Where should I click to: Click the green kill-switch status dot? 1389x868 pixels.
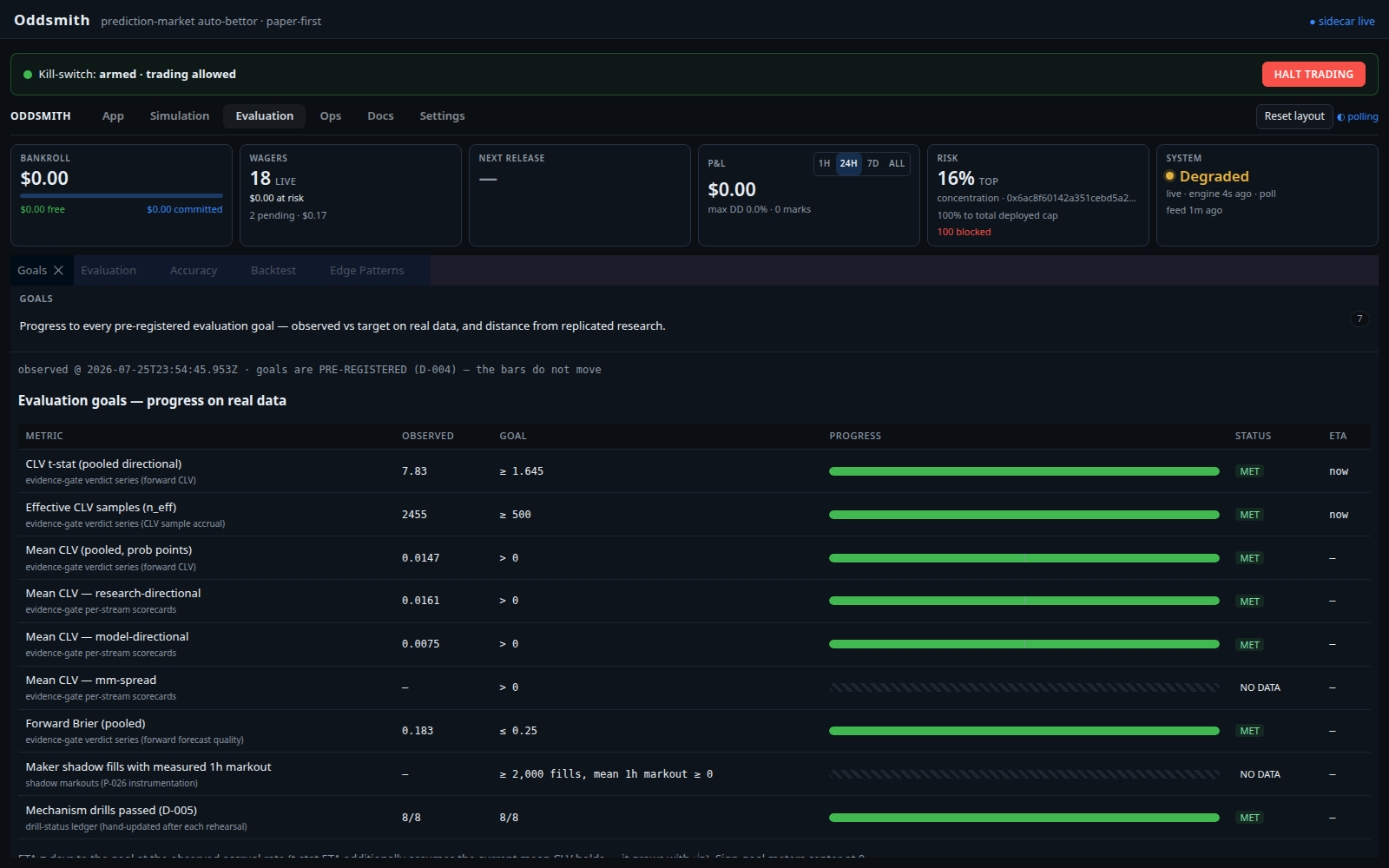pos(28,75)
